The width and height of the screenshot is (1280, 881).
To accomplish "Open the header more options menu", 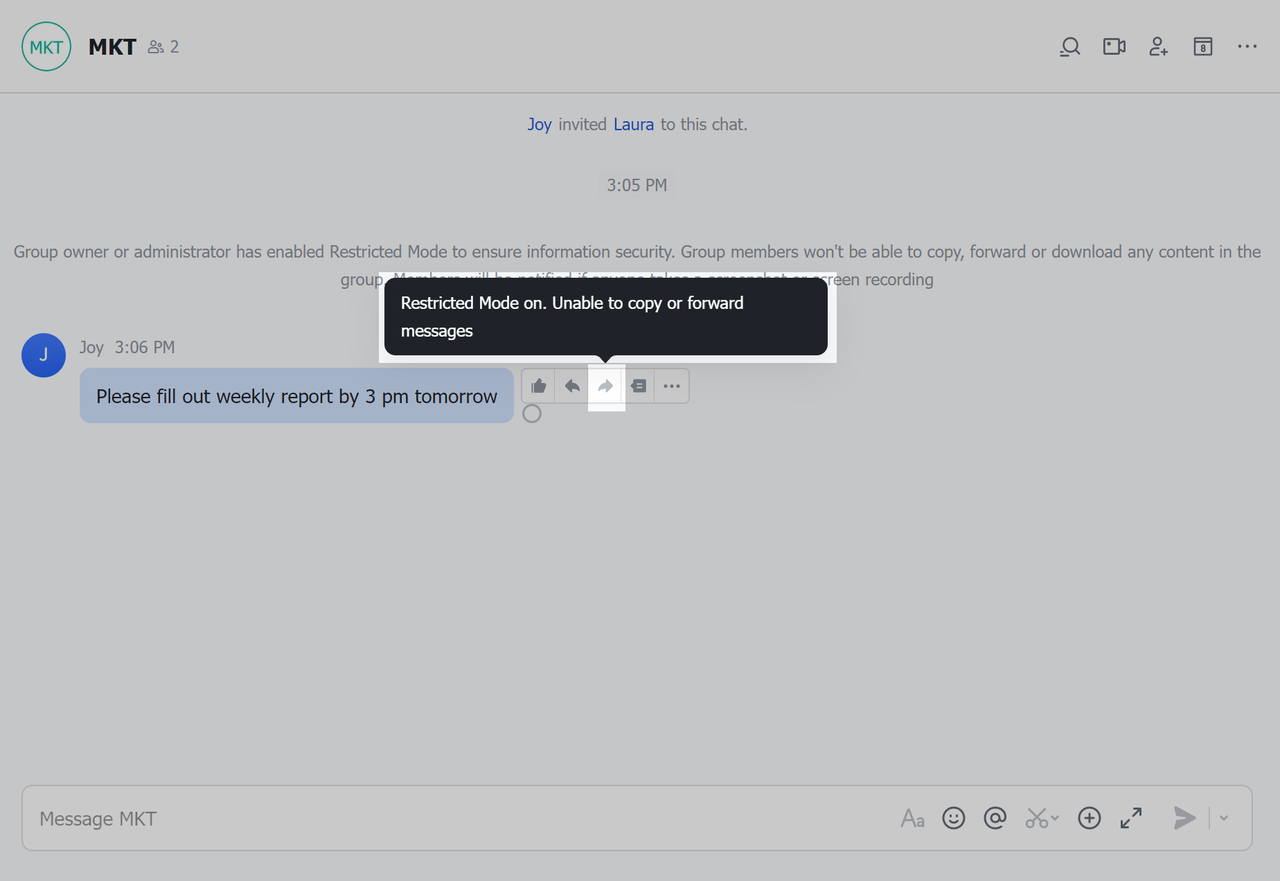I will click(x=1247, y=47).
